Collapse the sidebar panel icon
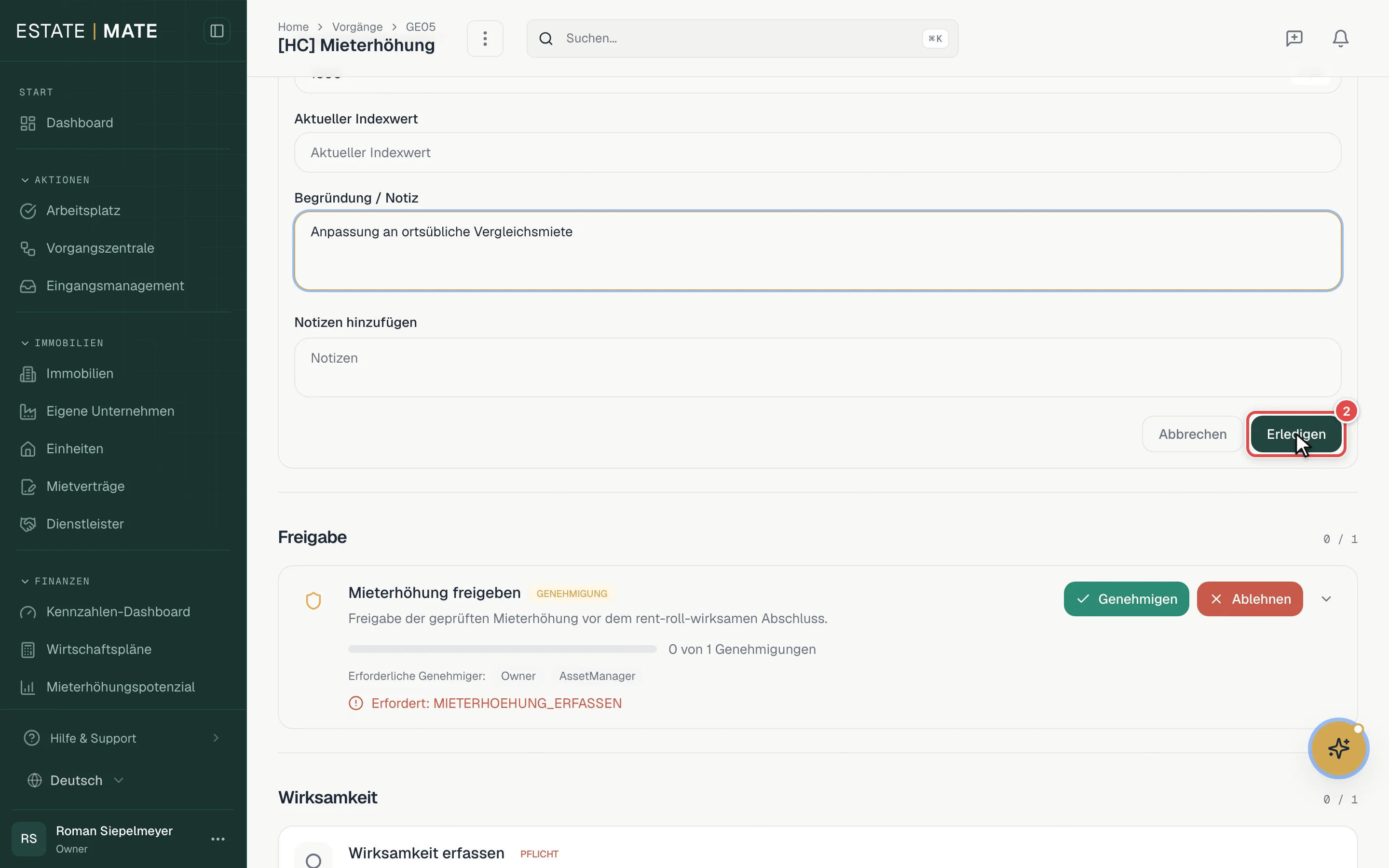 pos(217,31)
